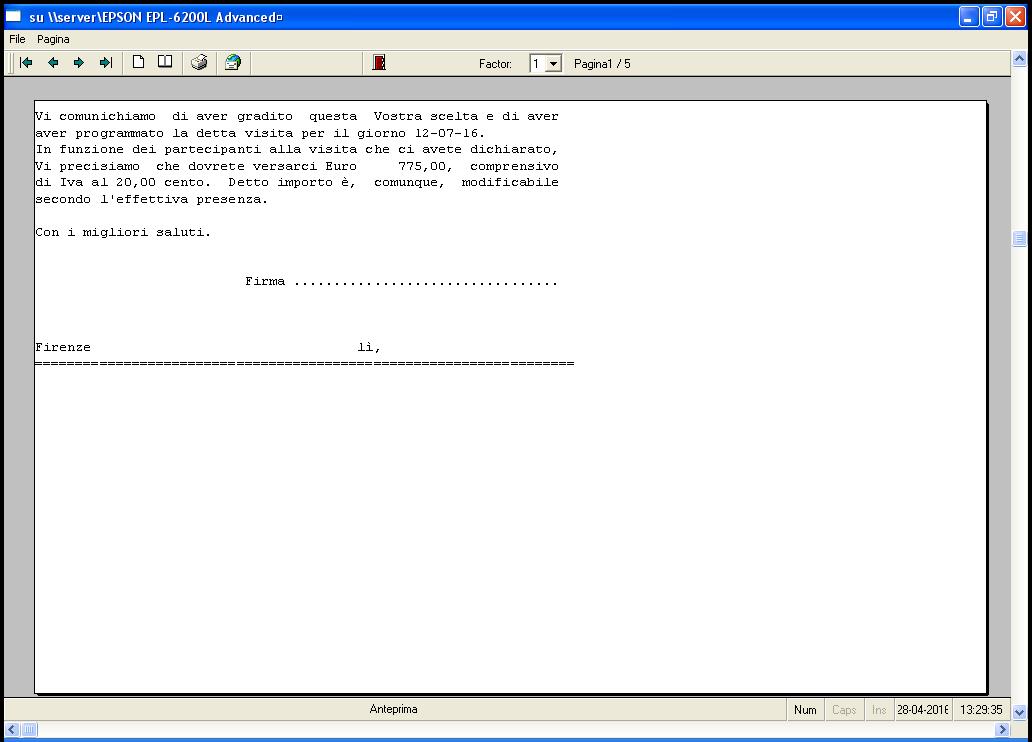Select single page view icon
The height and width of the screenshot is (742, 1032).
138,62
